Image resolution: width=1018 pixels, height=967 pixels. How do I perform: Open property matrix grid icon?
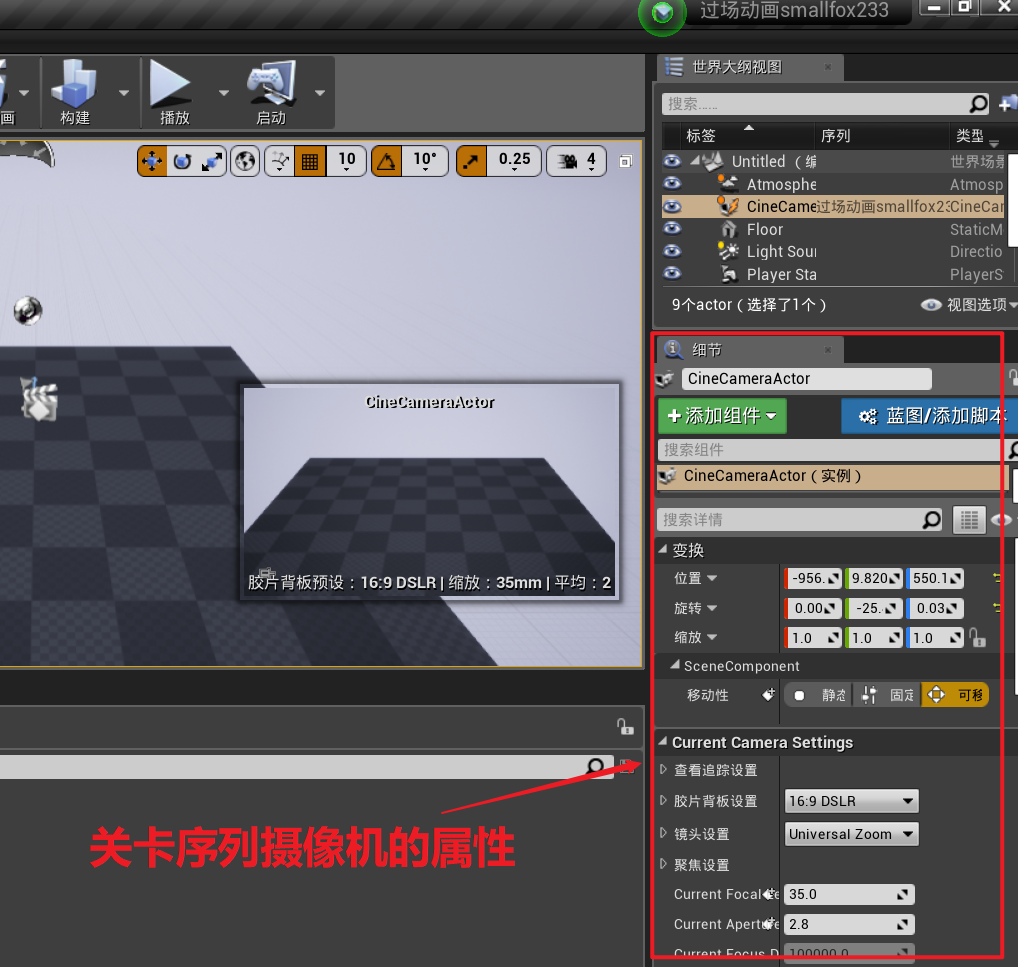969,520
